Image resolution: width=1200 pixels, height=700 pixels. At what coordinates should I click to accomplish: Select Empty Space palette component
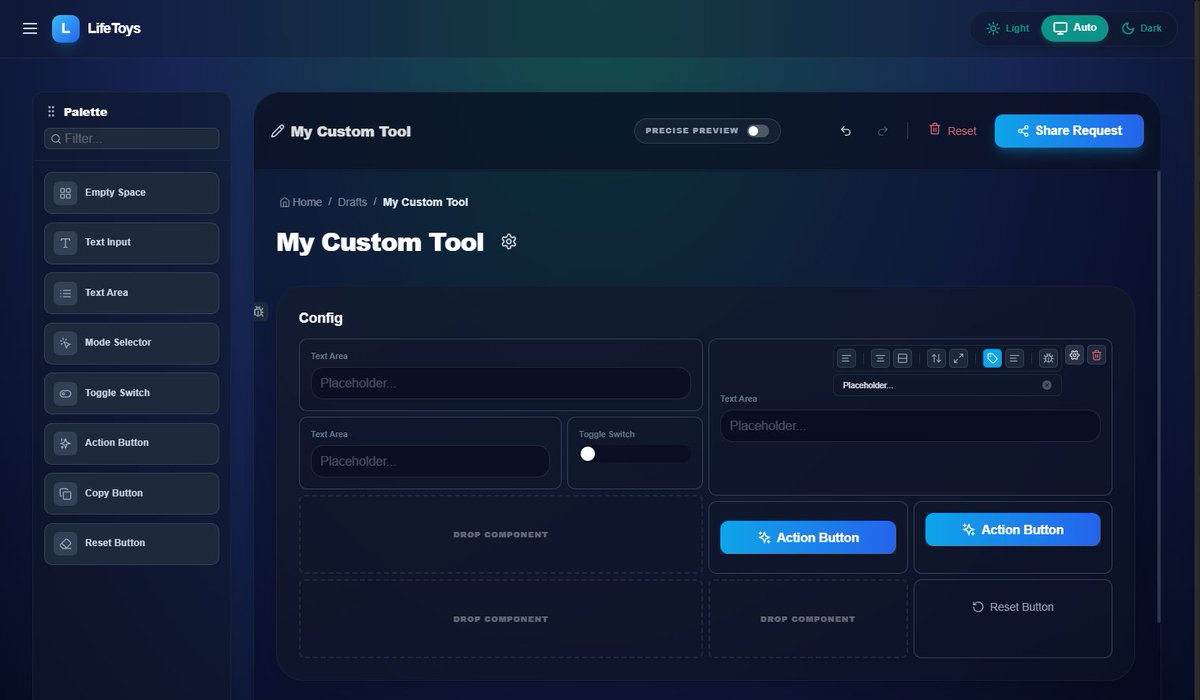[x=132, y=193]
